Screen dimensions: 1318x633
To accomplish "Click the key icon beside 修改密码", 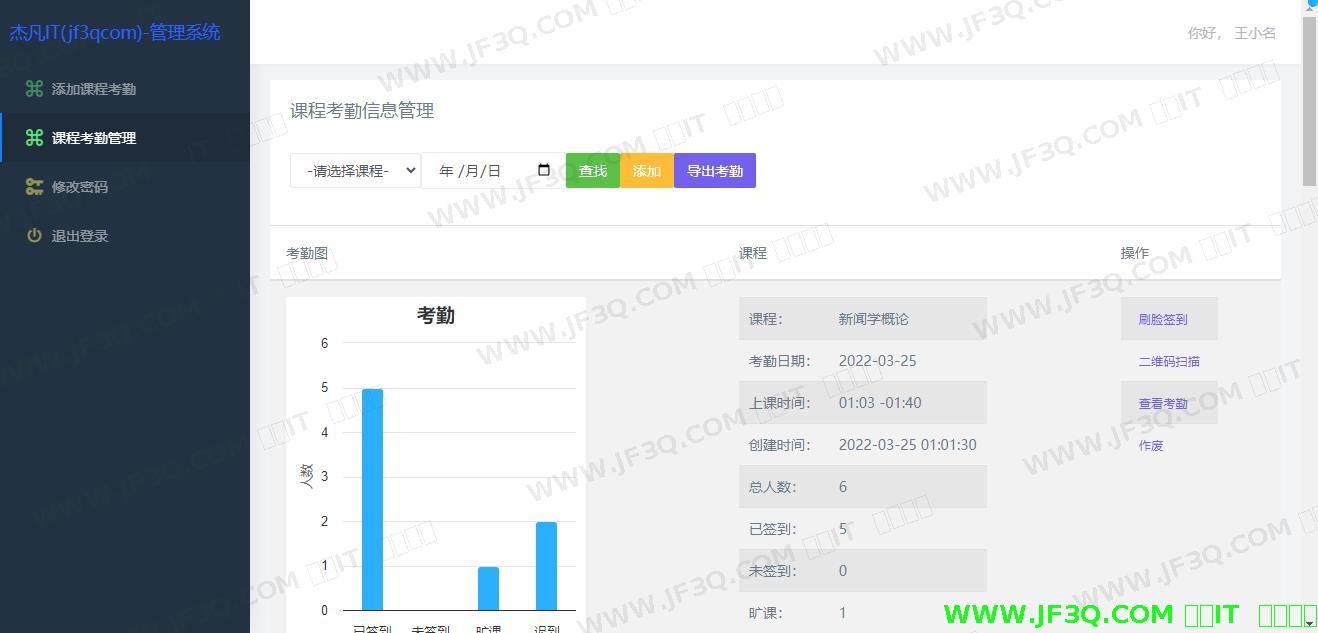I will [34, 187].
